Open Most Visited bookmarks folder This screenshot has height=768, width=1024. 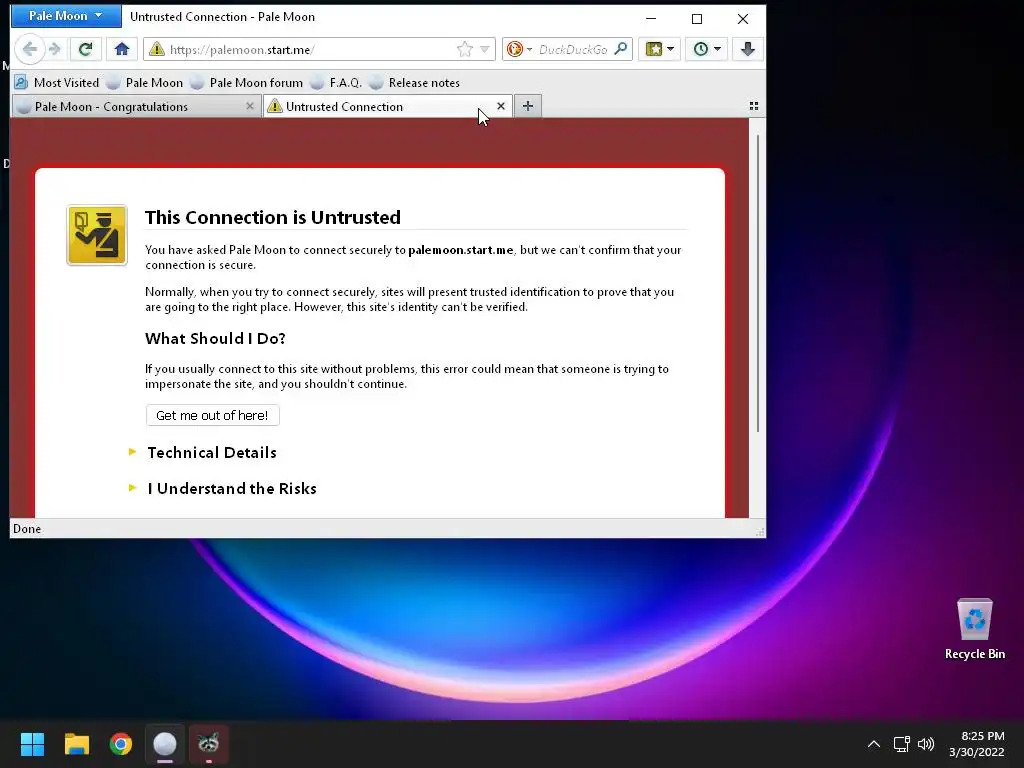point(57,83)
